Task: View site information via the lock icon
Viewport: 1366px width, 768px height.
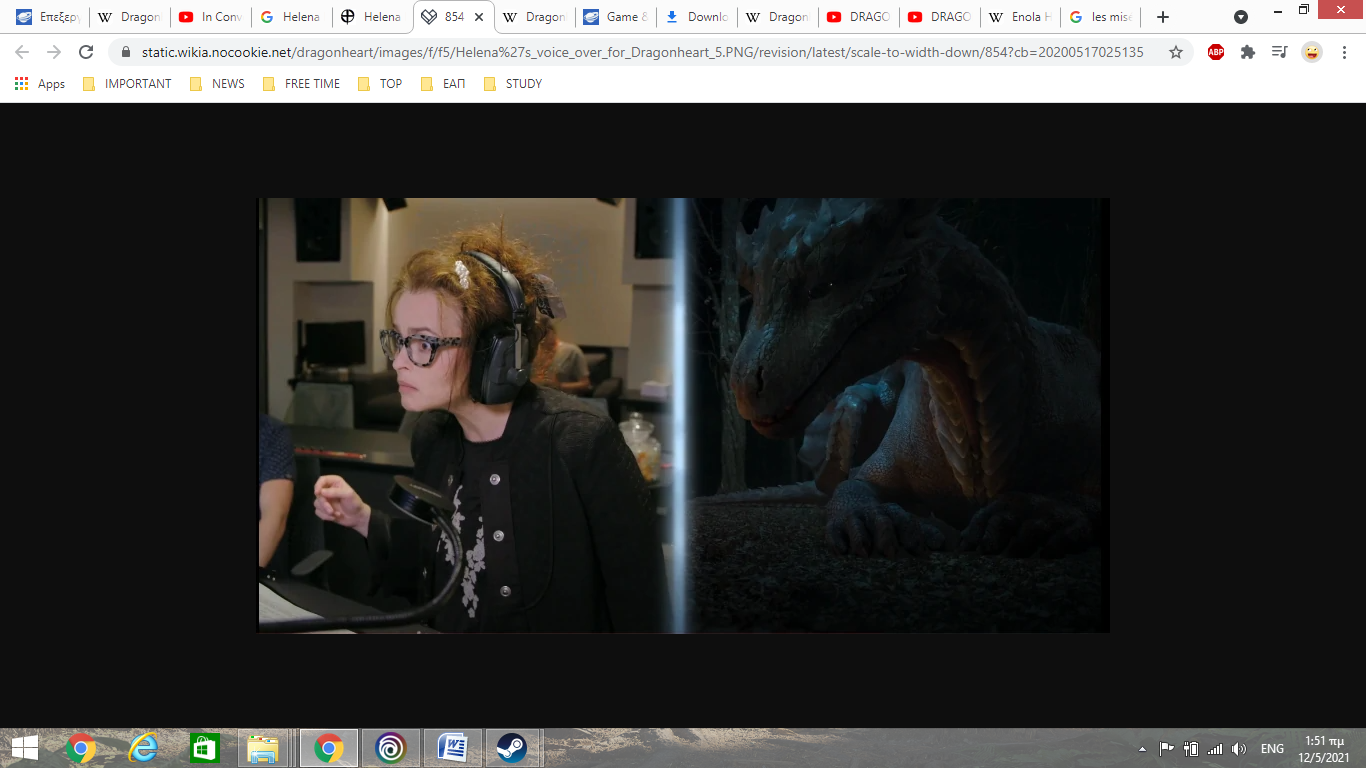Action: 126,52
